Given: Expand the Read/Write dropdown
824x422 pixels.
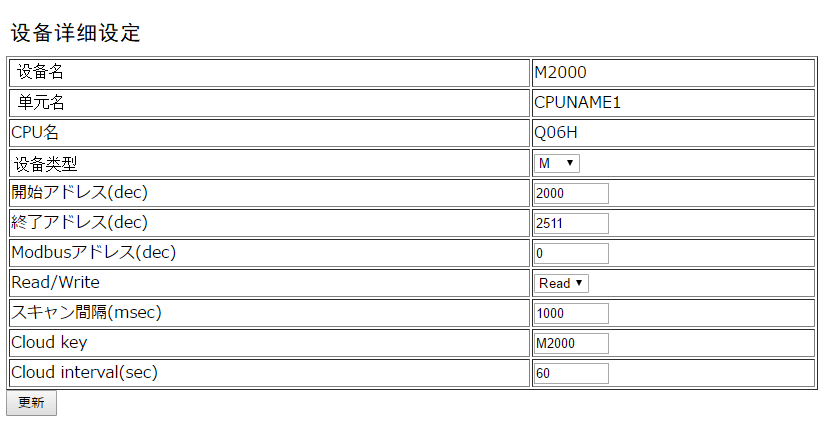Looking at the screenshot, I should 562,283.
